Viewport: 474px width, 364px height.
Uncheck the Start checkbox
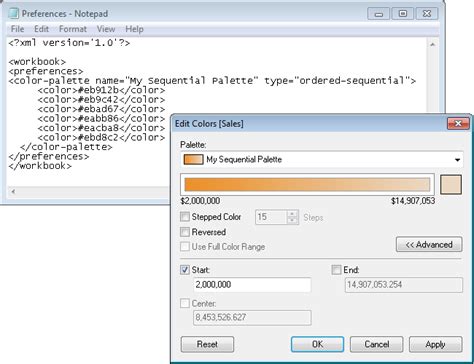[x=185, y=270]
